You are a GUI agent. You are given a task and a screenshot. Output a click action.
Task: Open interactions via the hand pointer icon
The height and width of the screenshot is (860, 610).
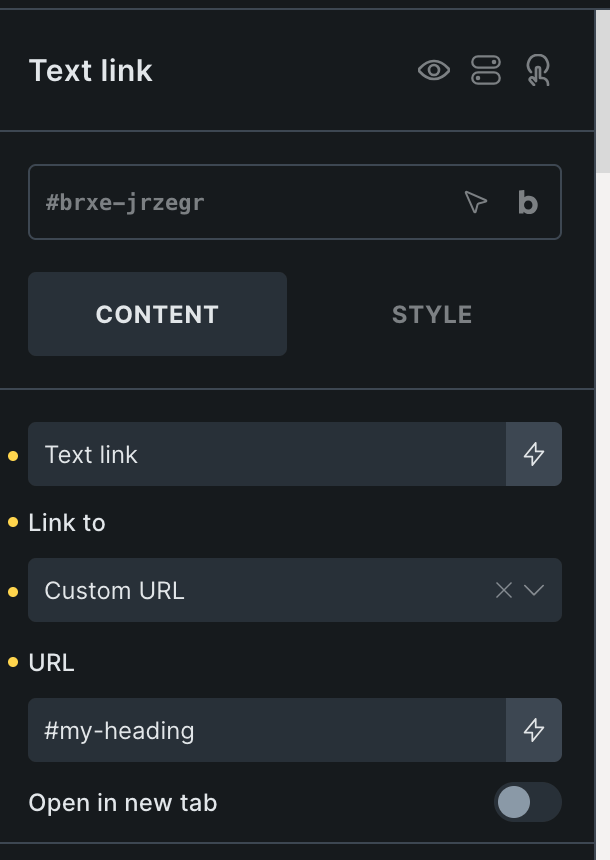(x=538, y=71)
